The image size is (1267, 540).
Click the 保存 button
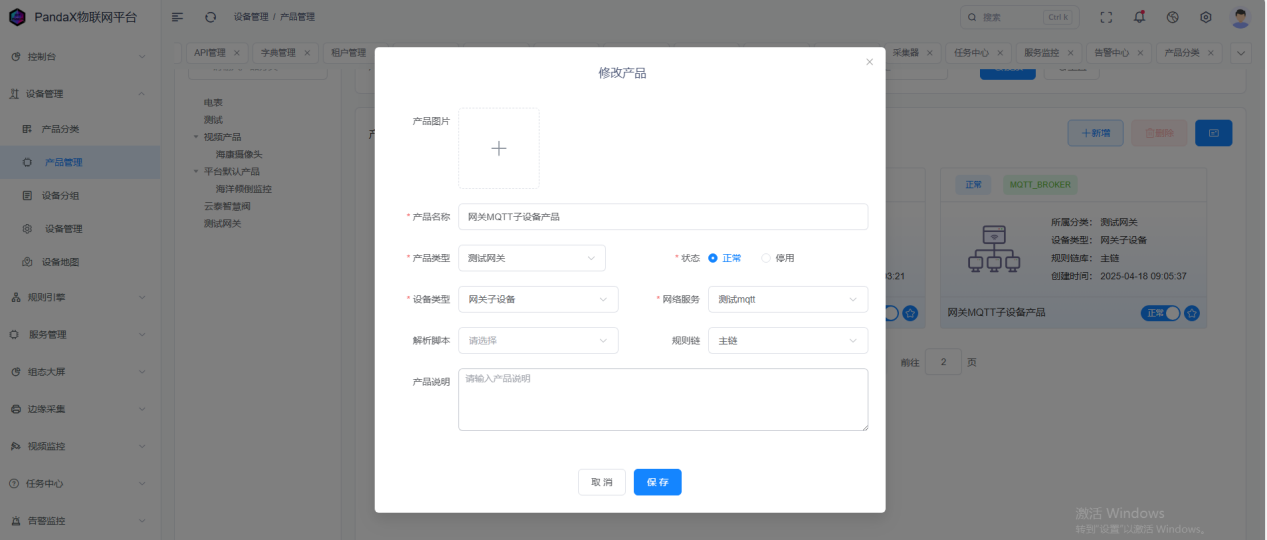pyautogui.click(x=658, y=482)
